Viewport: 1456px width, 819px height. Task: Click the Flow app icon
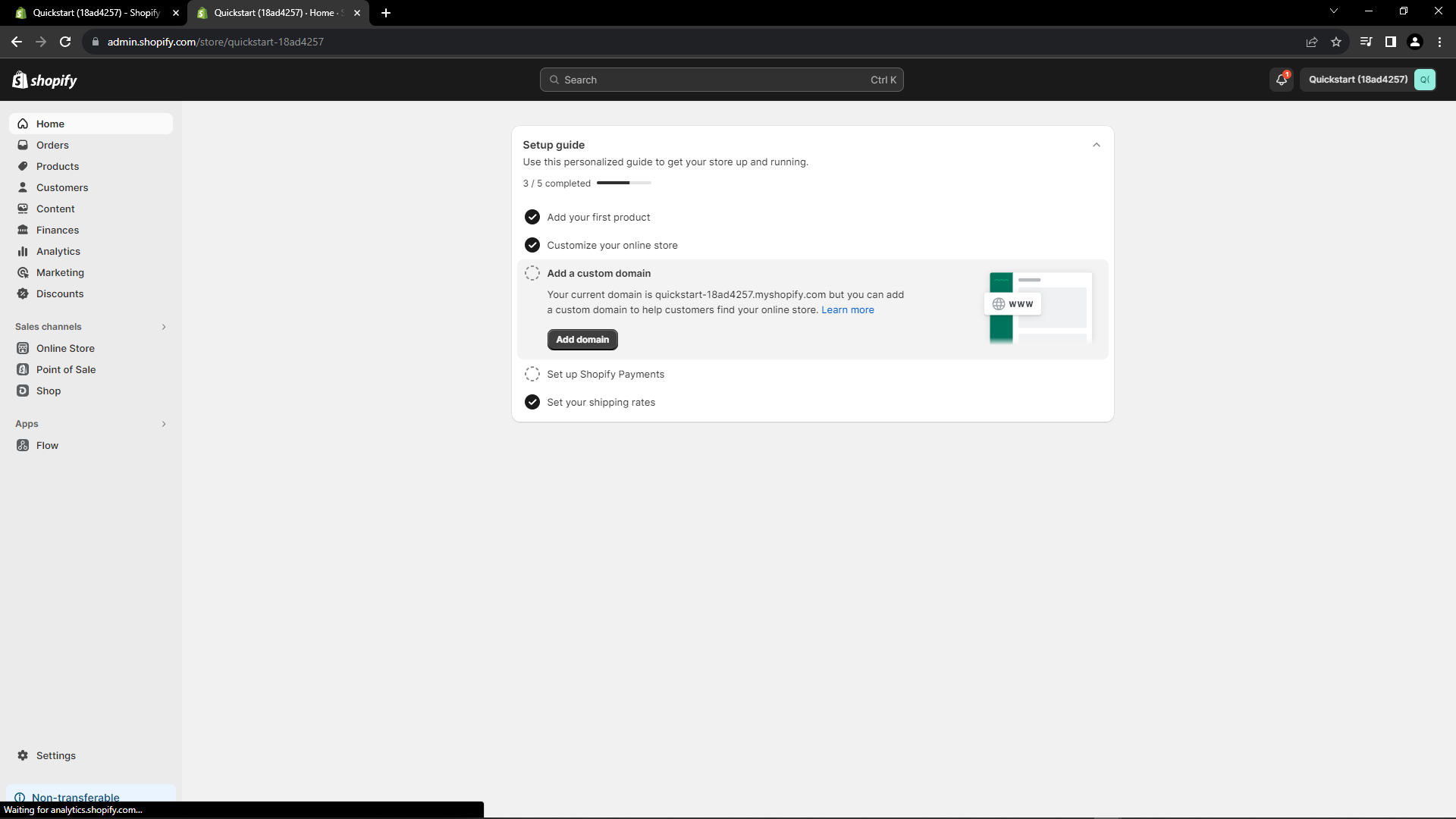pyautogui.click(x=23, y=445)
